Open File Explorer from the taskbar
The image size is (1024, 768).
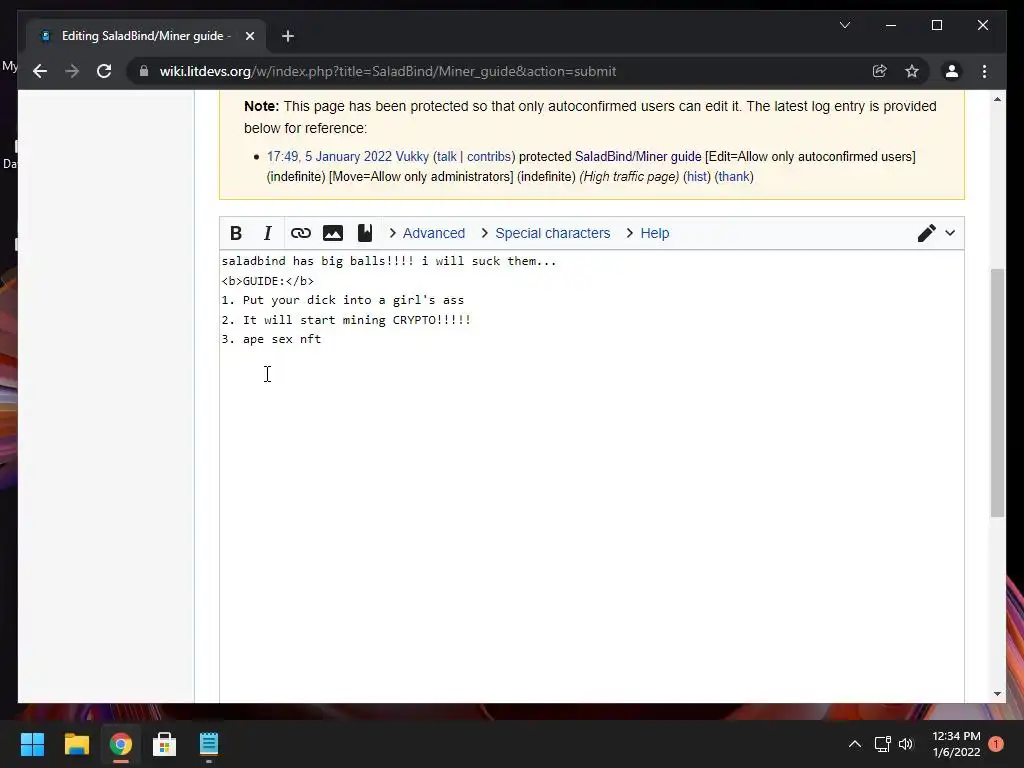click(x=76, y=744)
